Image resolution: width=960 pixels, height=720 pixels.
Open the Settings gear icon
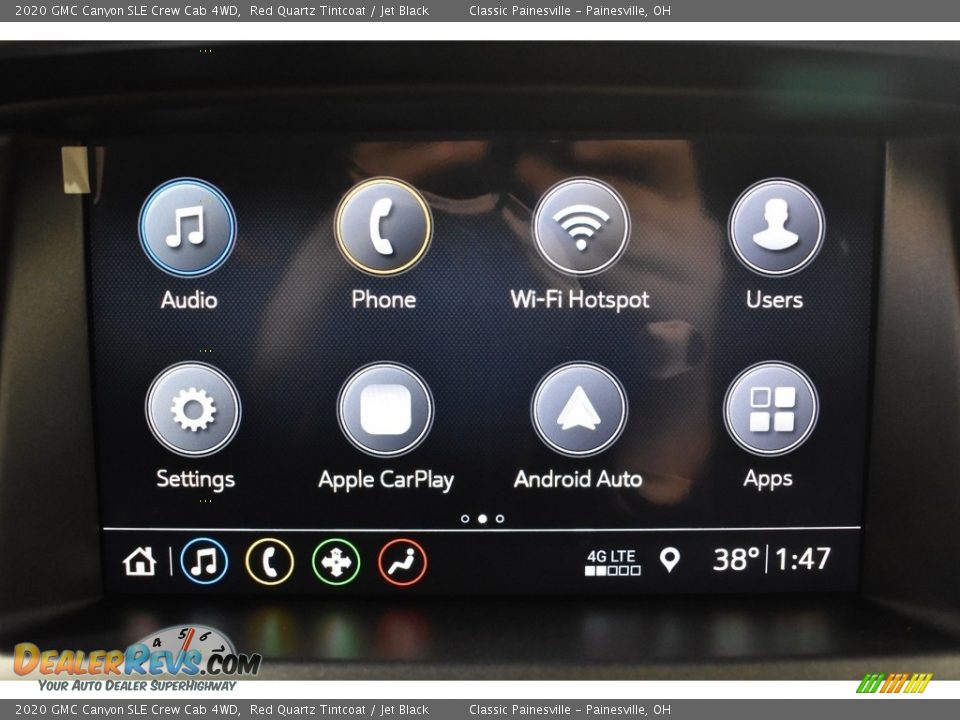193,410
